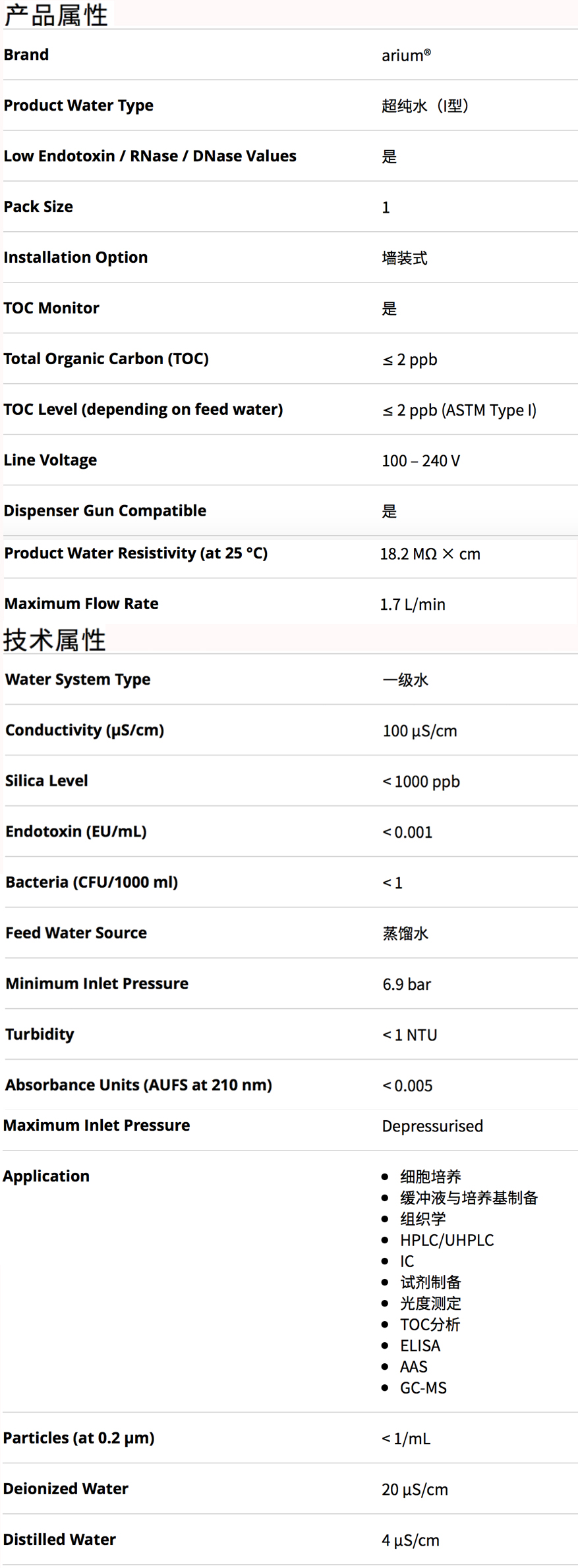Click the ≤ 2 ppb (ASTM Type I) value
578x1568 pixels.
pyautogui.click(x=459, y=410)
